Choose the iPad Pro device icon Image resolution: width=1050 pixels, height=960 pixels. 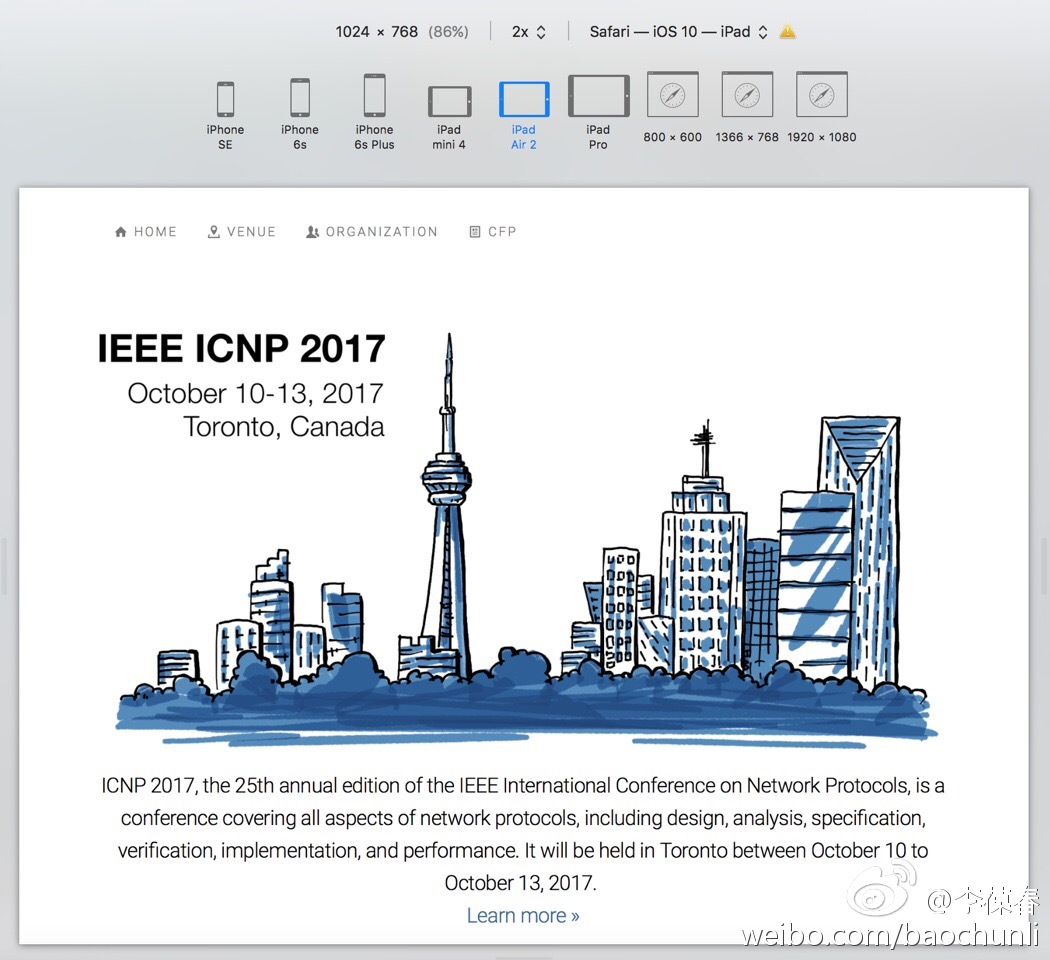point(598,98)
